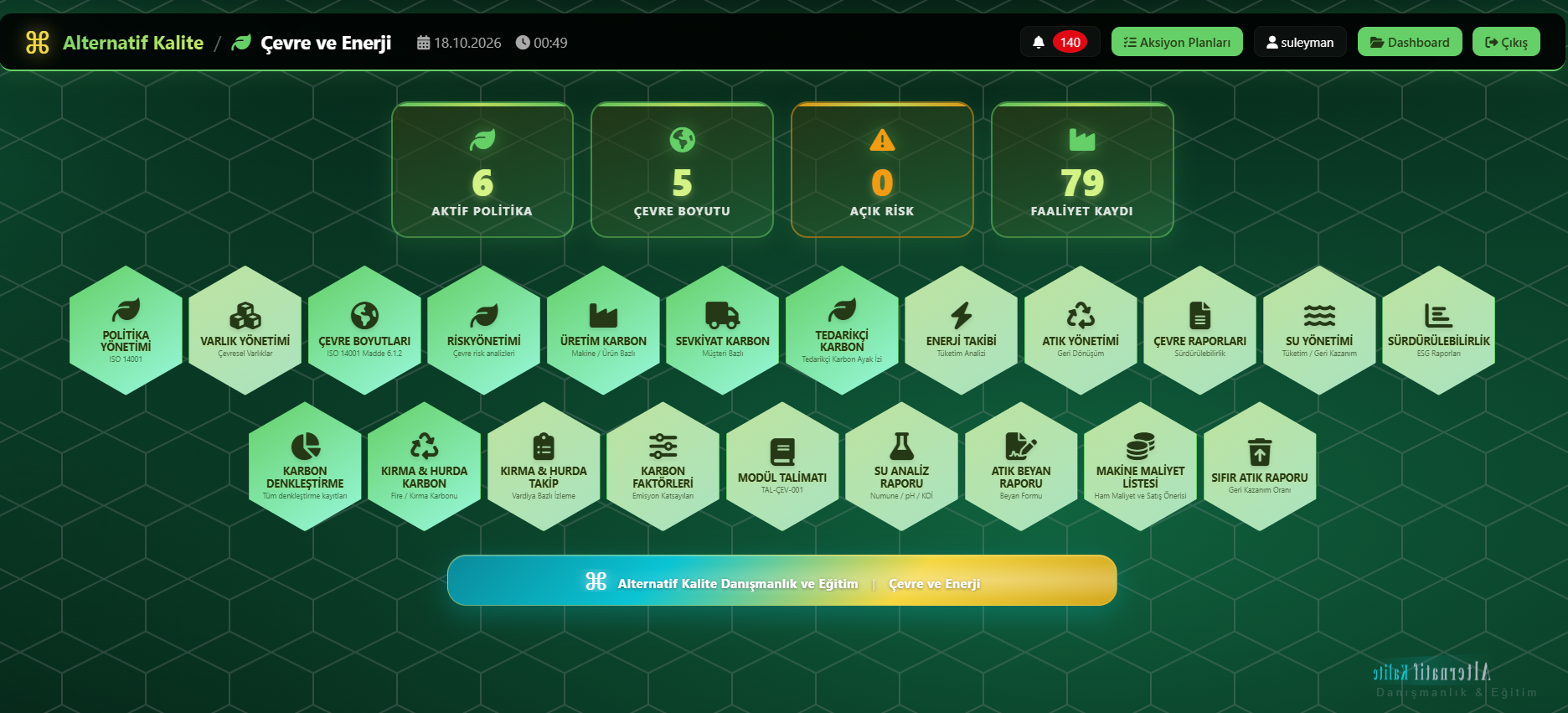This screenshot has width=1568, height=713.
Task: Click the Alternatif Kalite command logo icon
Action: tap(38, 42)
